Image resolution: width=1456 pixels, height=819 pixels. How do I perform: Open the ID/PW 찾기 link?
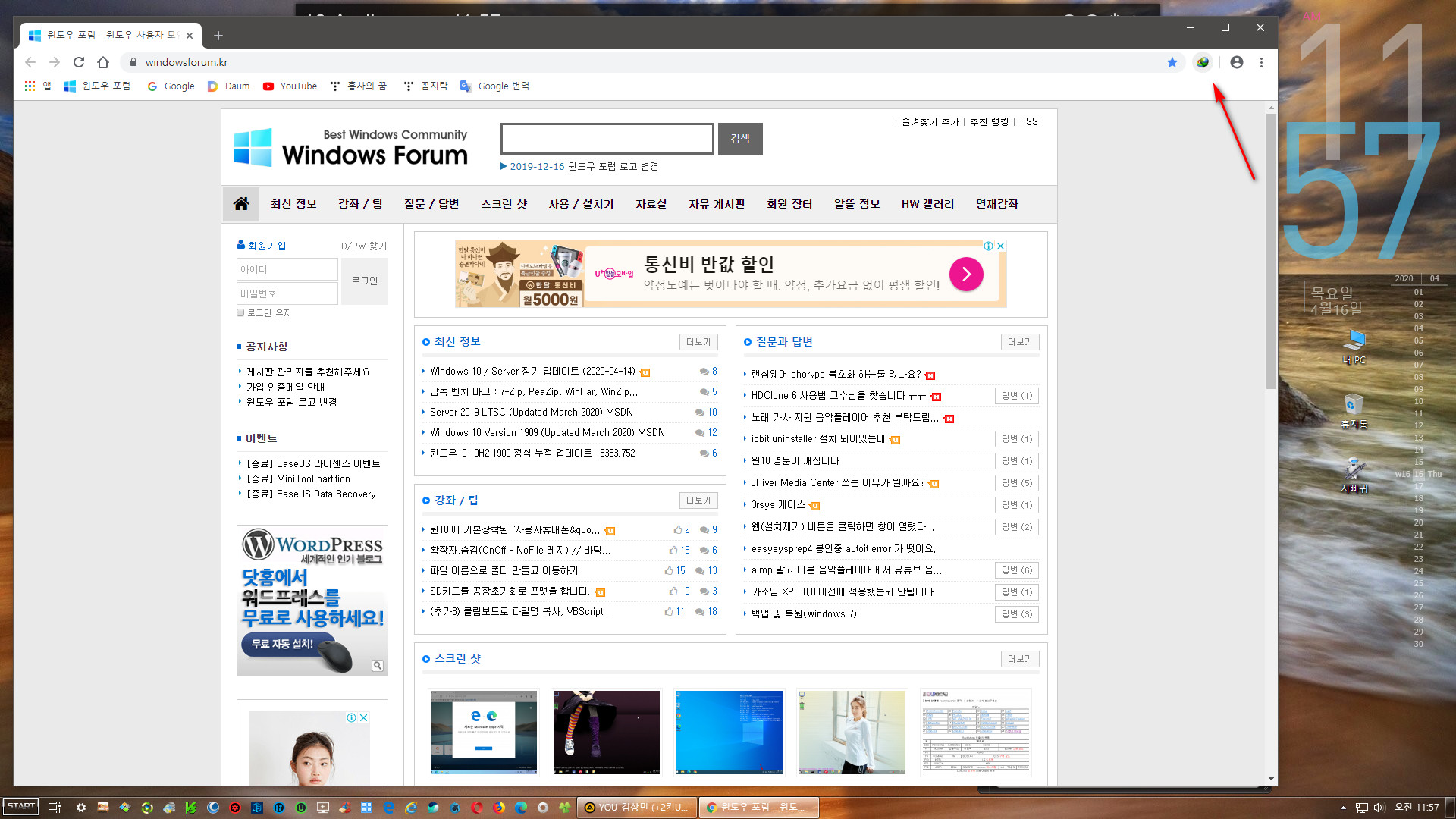click(362, 246)
